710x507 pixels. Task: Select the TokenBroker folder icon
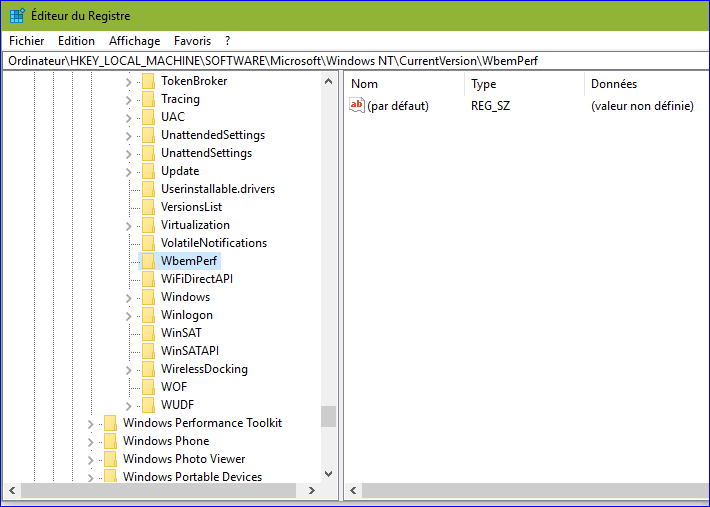coord(148,81)
